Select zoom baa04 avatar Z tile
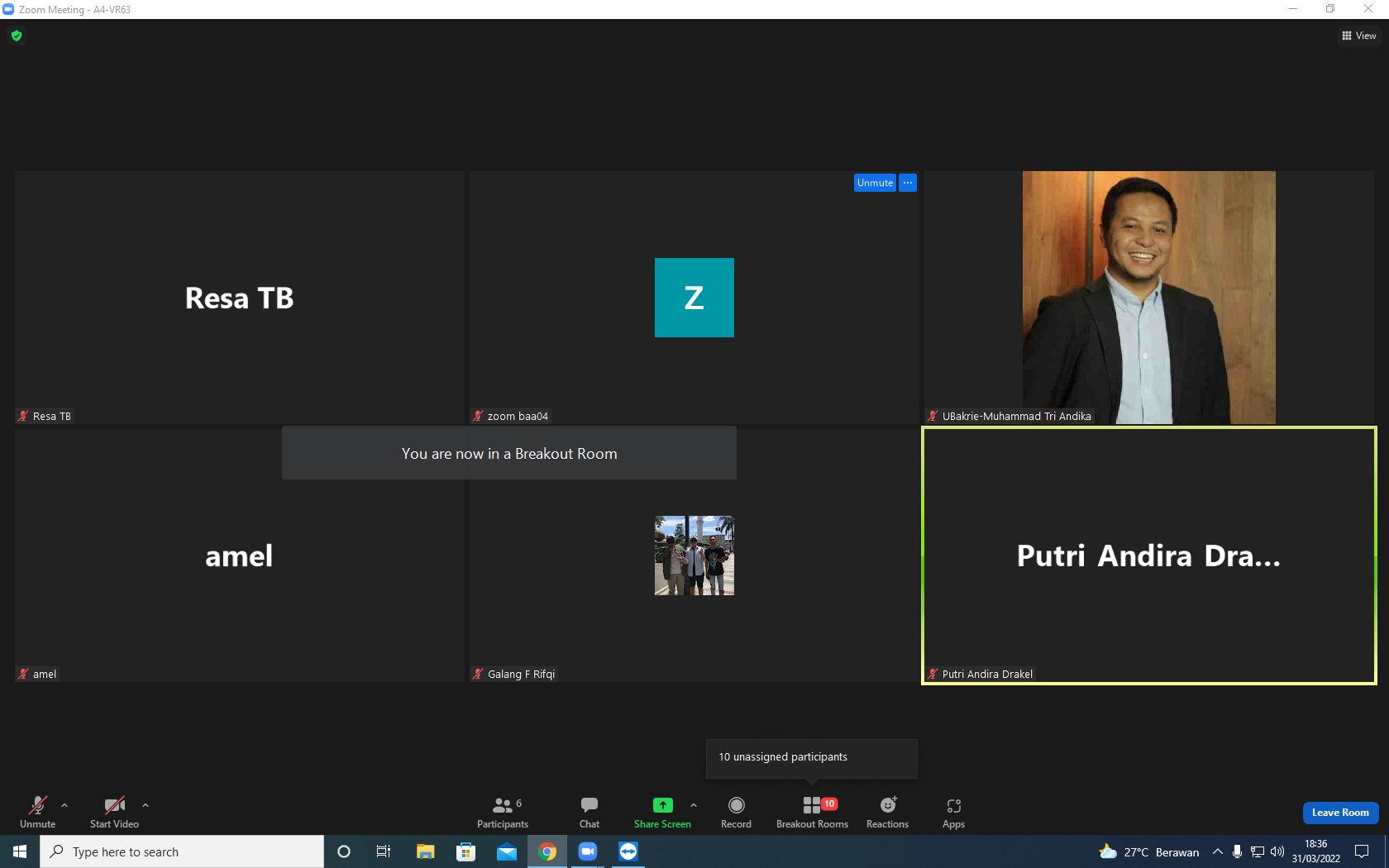This screenshot has width=1389, height=868. 694,298
